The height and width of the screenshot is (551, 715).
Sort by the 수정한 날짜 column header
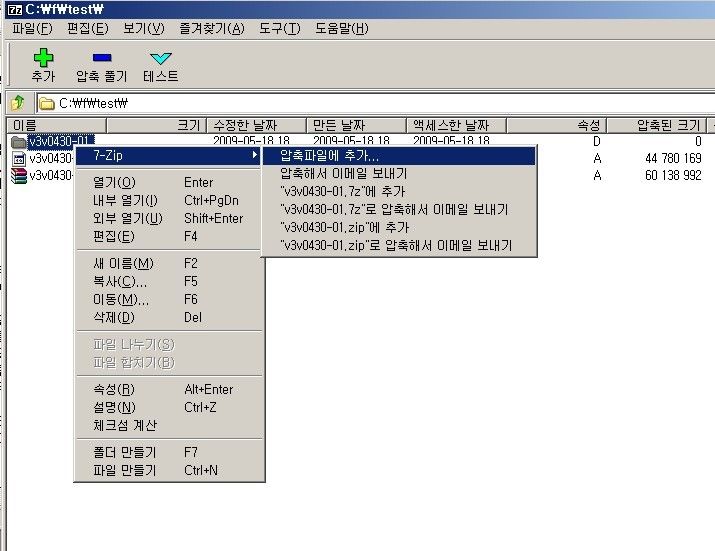(x=256, y=125)
